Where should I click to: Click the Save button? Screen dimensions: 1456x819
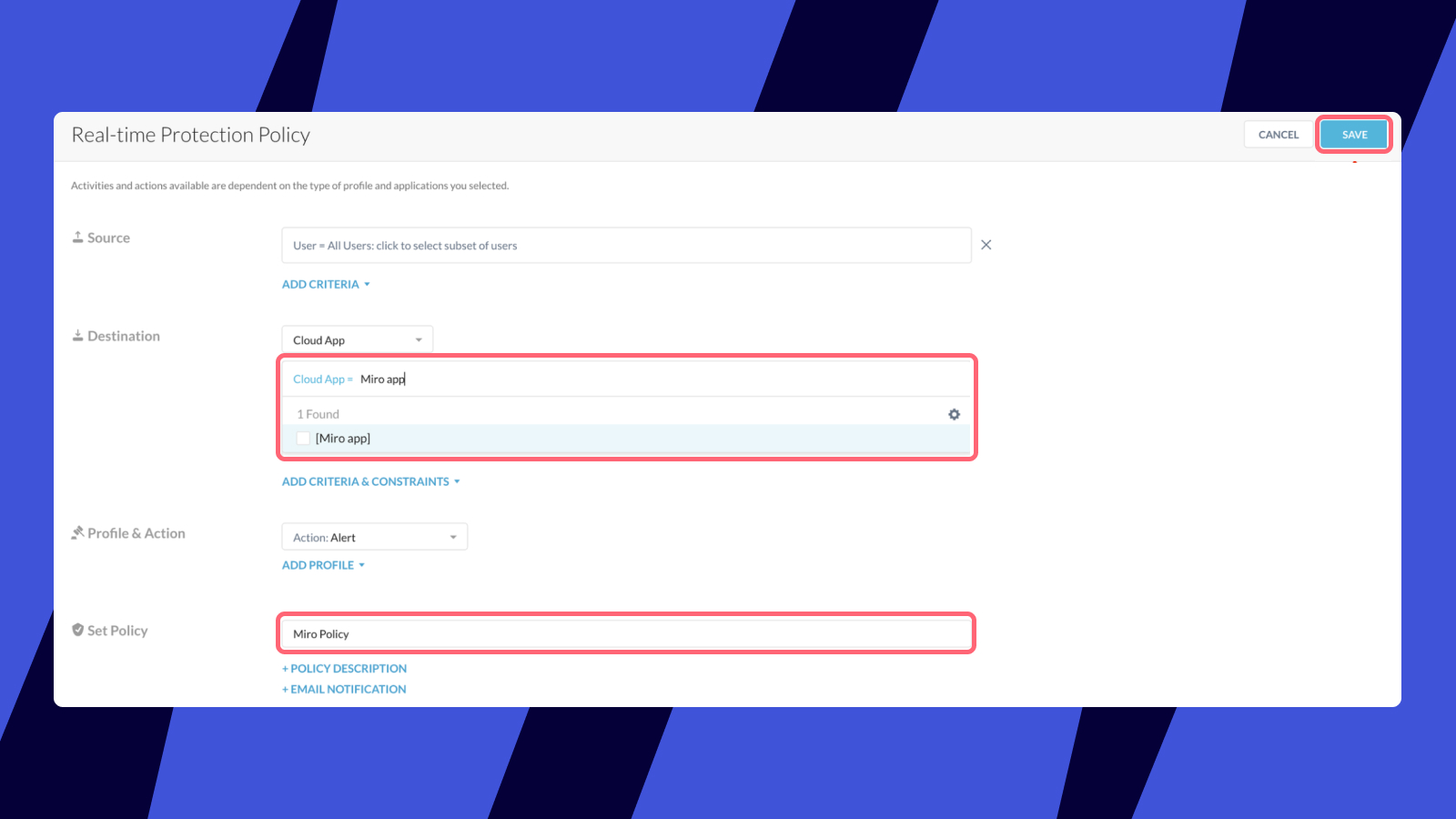tap(1353, 135)
